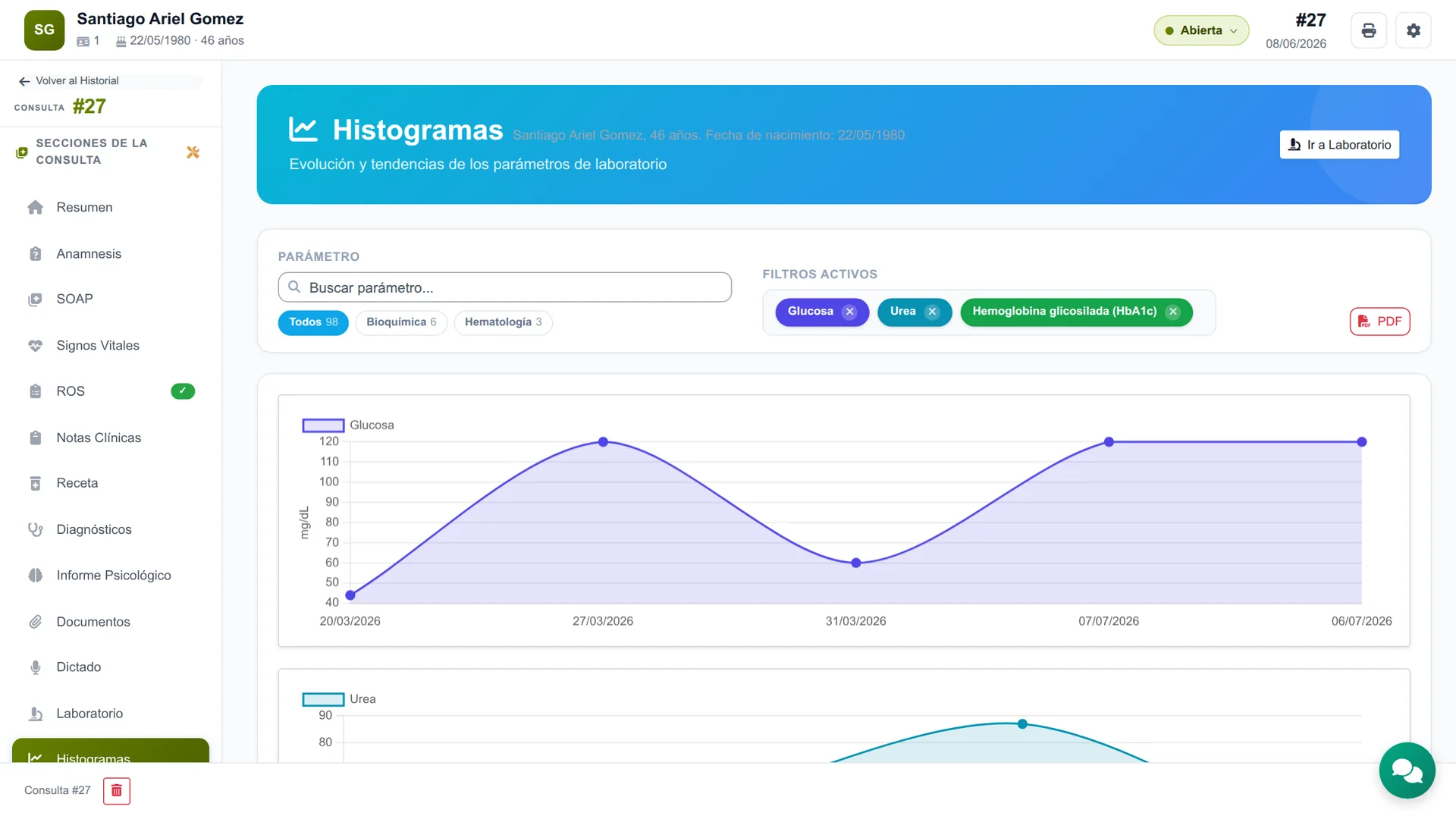This screenshot has height=819, width=1456.
Task: Open Anamnesis section
Action: pyautogui.click(x=111, y=254)
